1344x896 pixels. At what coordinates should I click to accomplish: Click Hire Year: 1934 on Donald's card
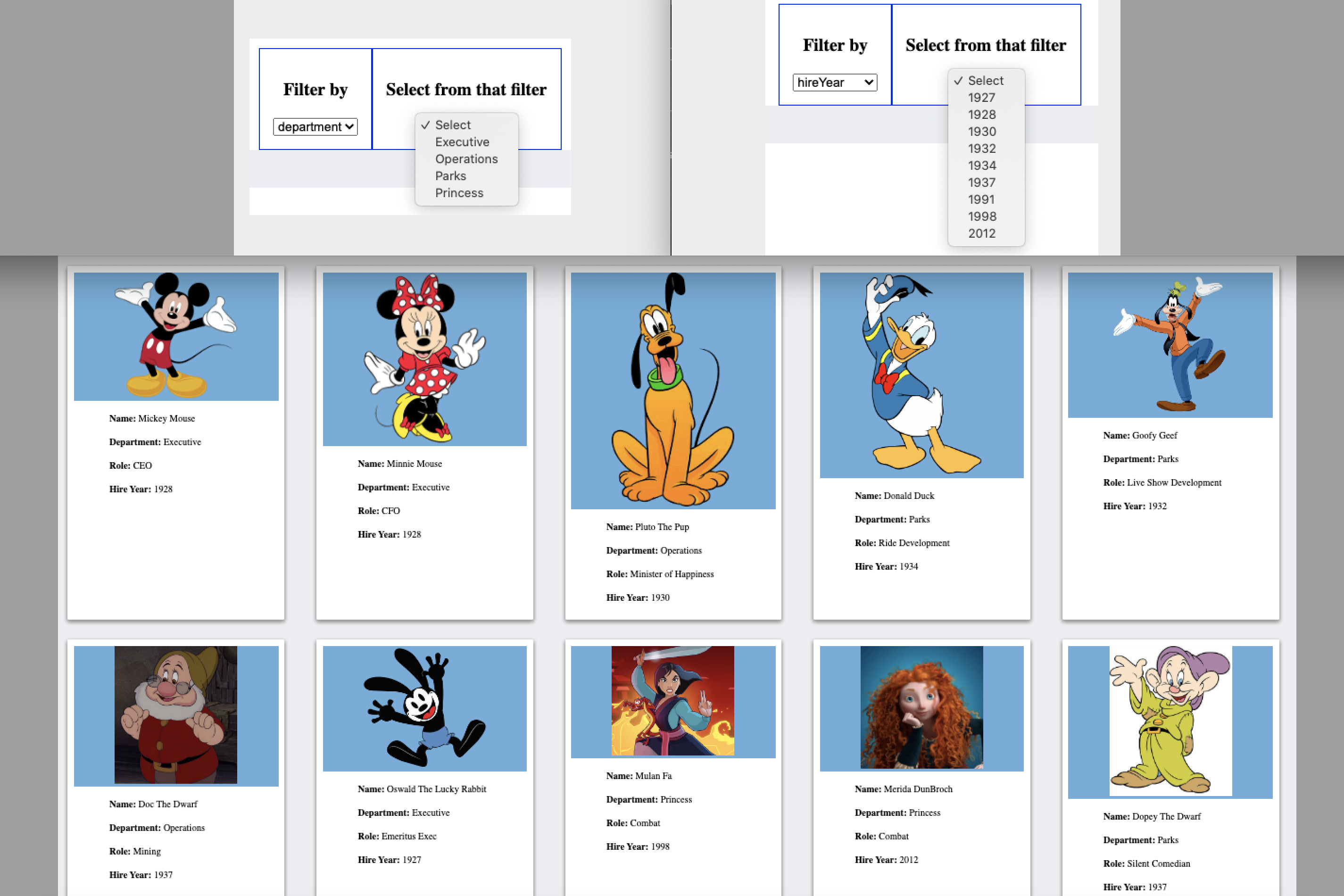(886, 567)
